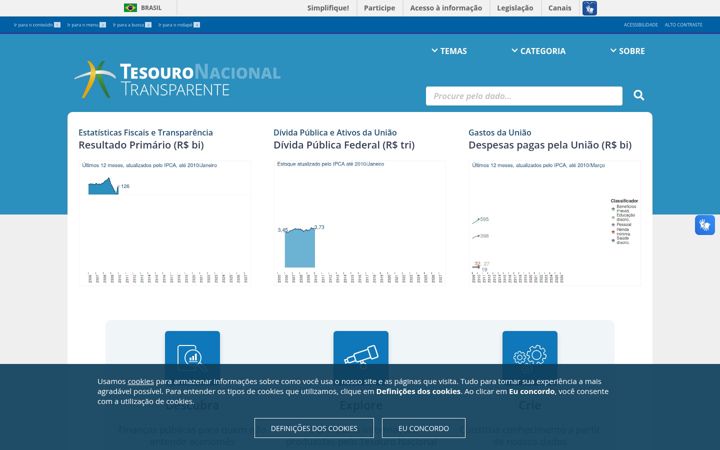Open Estatísticas Fiscais e Transparência heading
720x450 pixels.
point(146,133)
